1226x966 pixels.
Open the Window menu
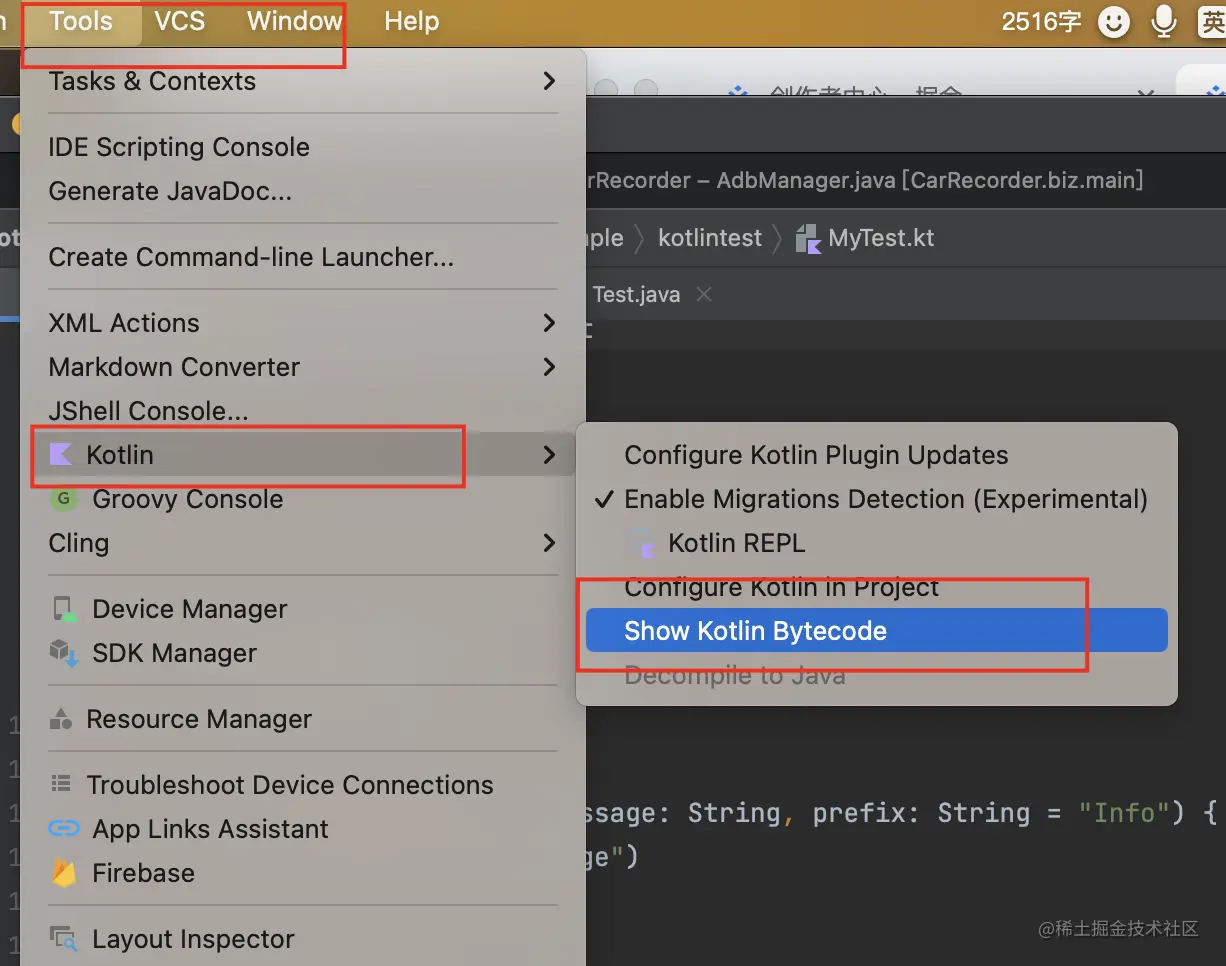click(295, 21)
